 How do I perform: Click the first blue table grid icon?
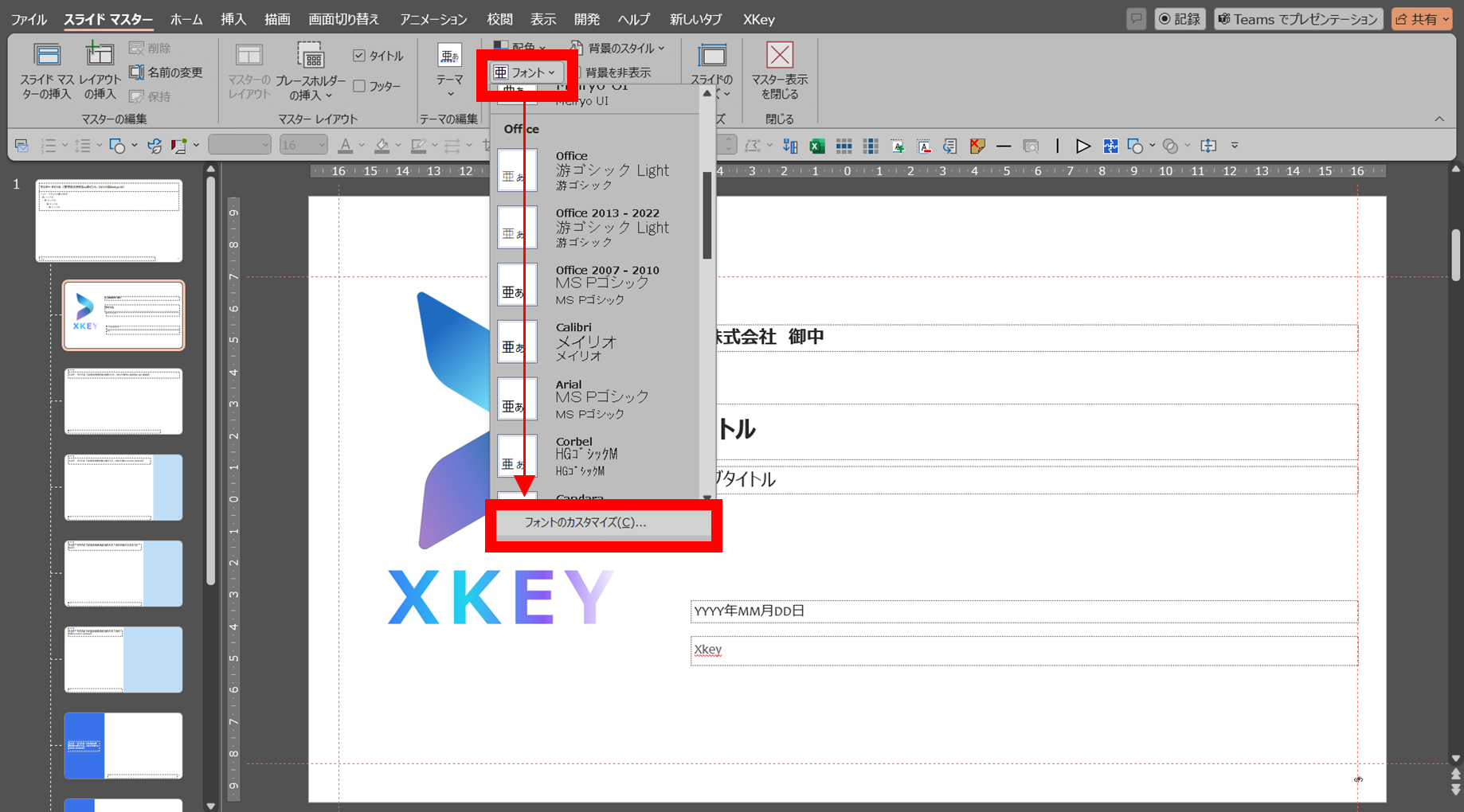[x=844, y=146]
